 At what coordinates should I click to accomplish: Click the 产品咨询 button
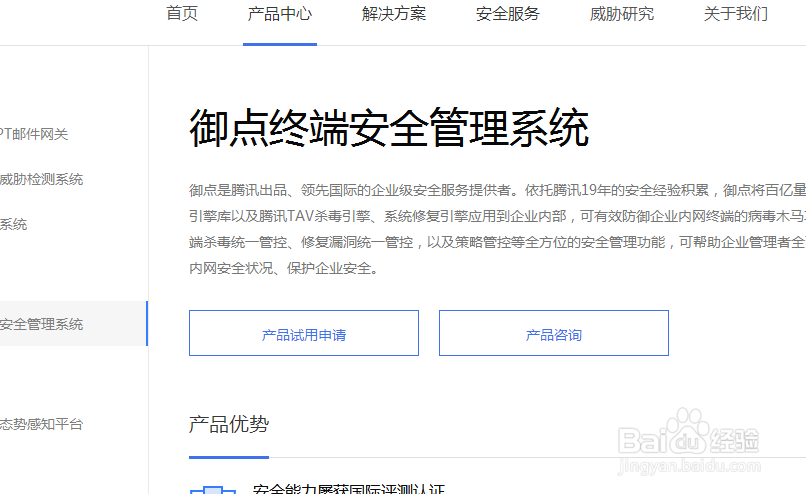coord(553,334)
